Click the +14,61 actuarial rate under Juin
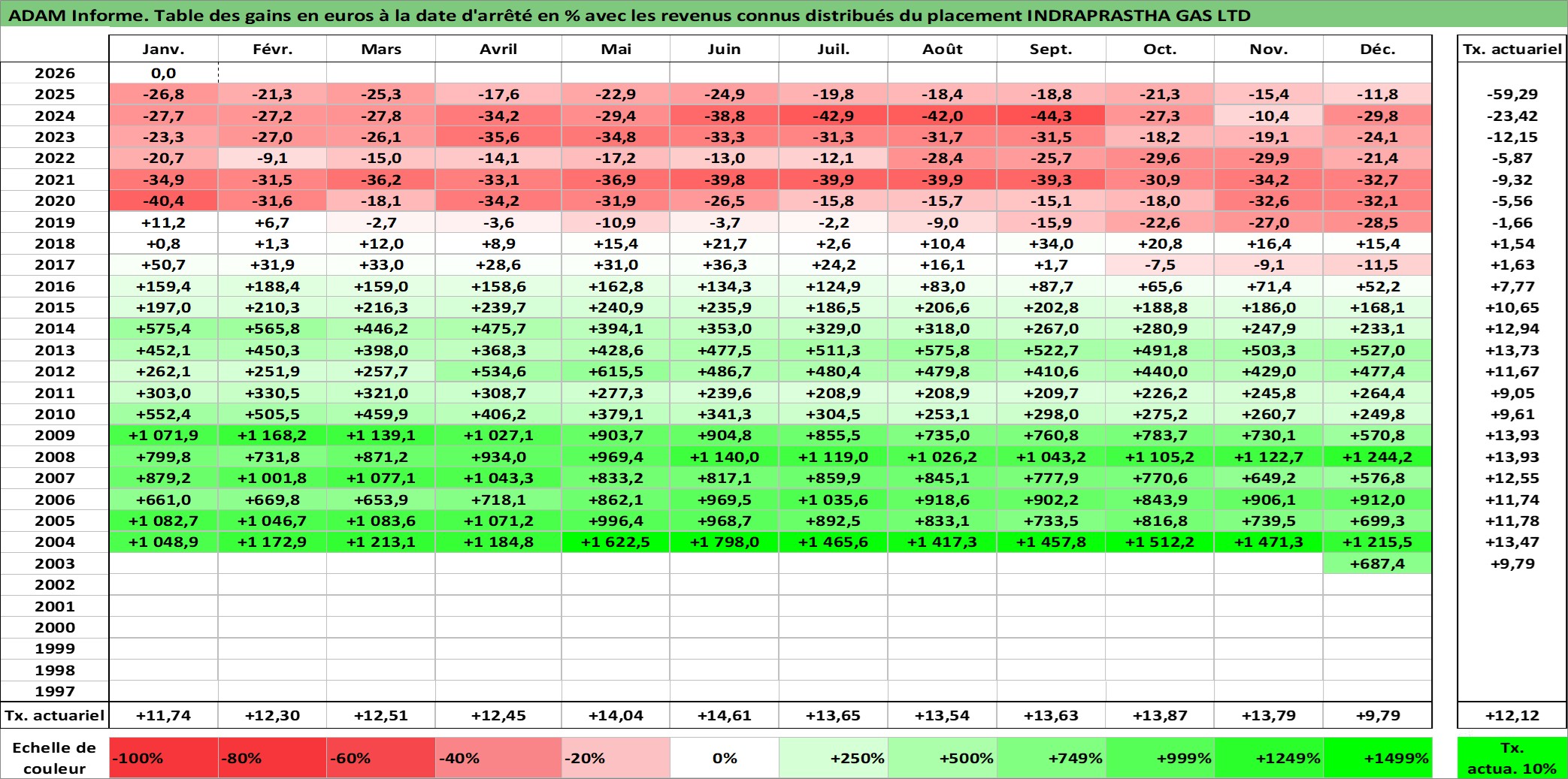Screen dimensions: 1568x779 click(x=725, y=715)
